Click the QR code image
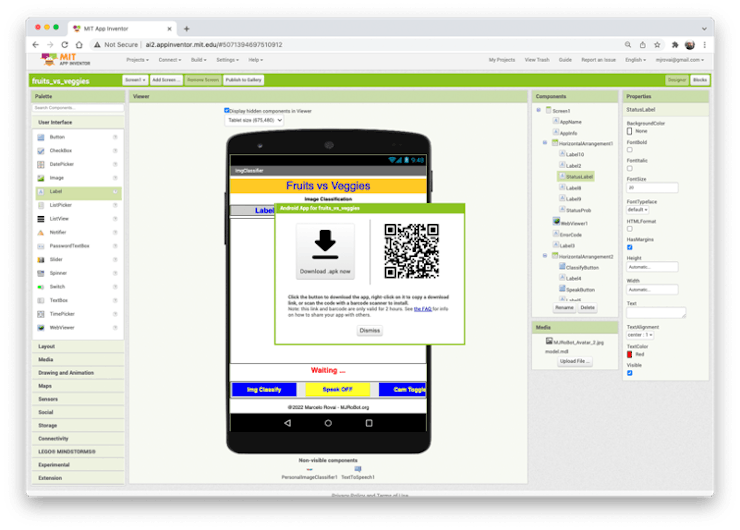The height and width of the screenshot is (530, 740). pyautogui.click(x=412, y=251)
